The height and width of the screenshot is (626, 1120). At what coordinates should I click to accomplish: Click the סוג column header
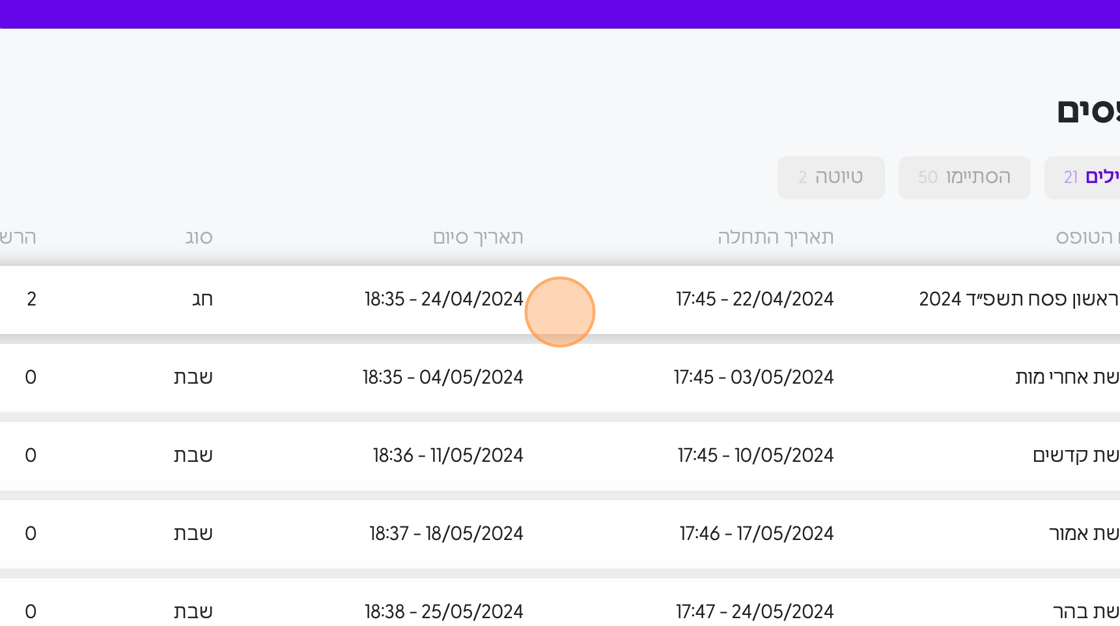pos(198,238)
